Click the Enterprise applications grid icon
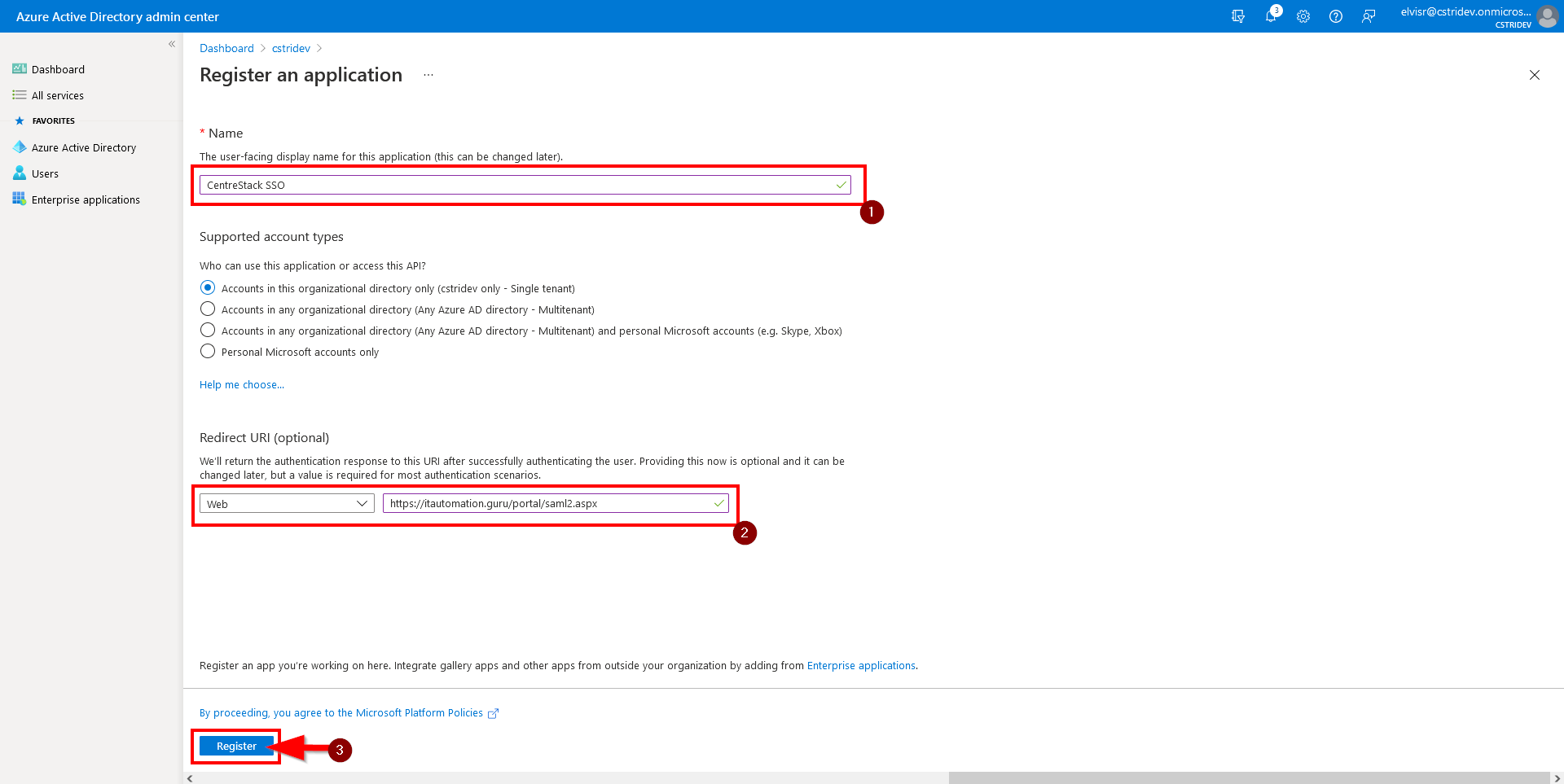1564x784 pixels. coord(20,199)
